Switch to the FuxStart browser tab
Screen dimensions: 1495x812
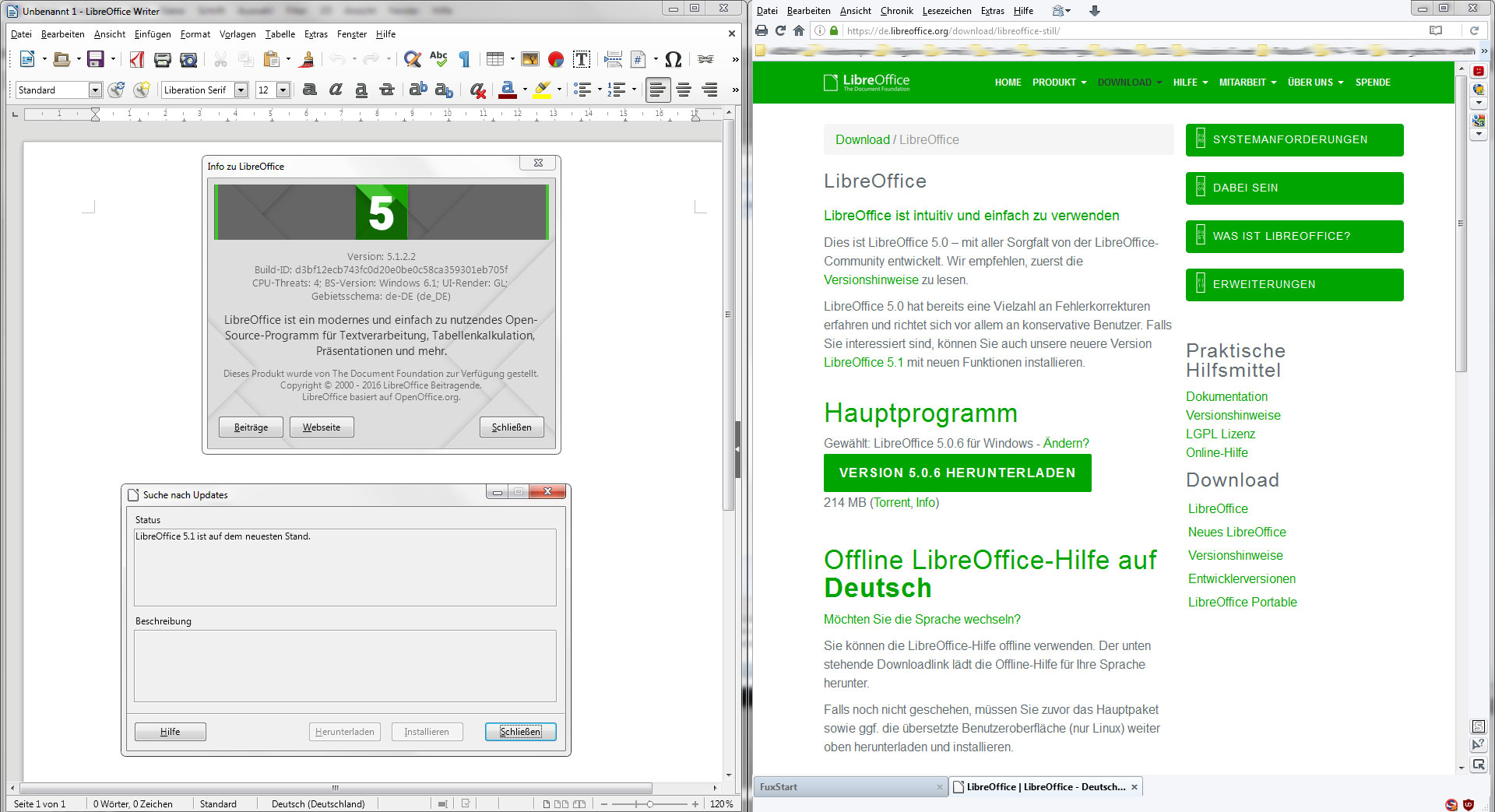850,787
